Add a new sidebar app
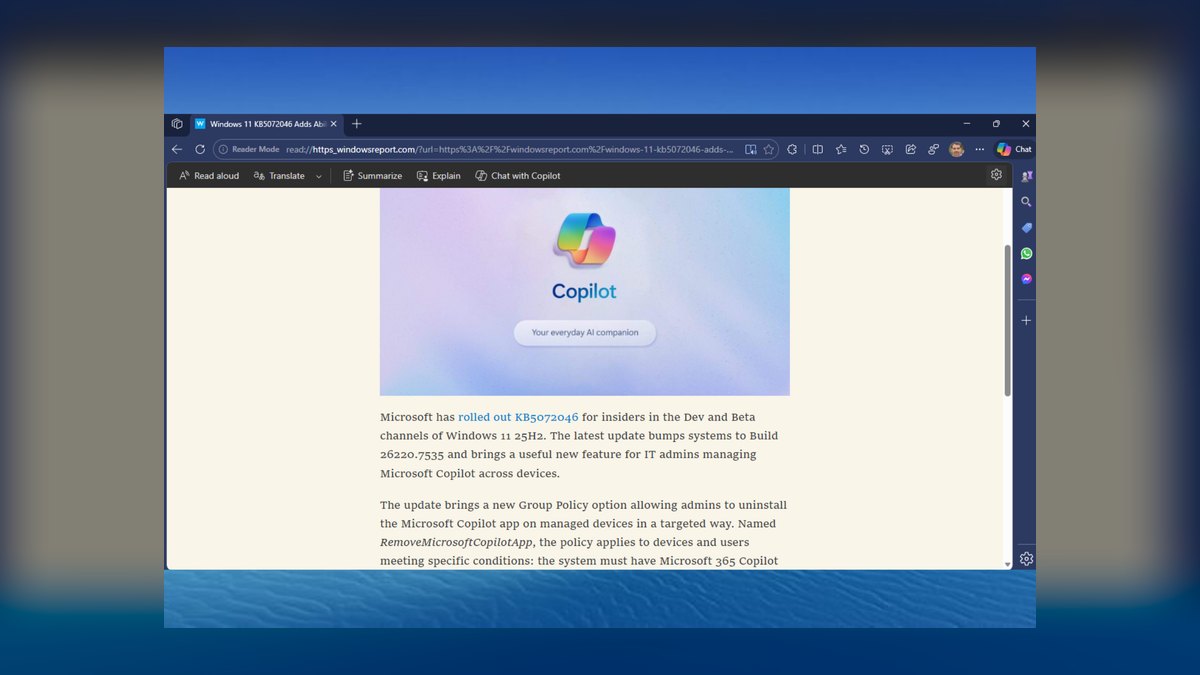The width and height of the screenshot is (1200, 675). [1026, 320]
